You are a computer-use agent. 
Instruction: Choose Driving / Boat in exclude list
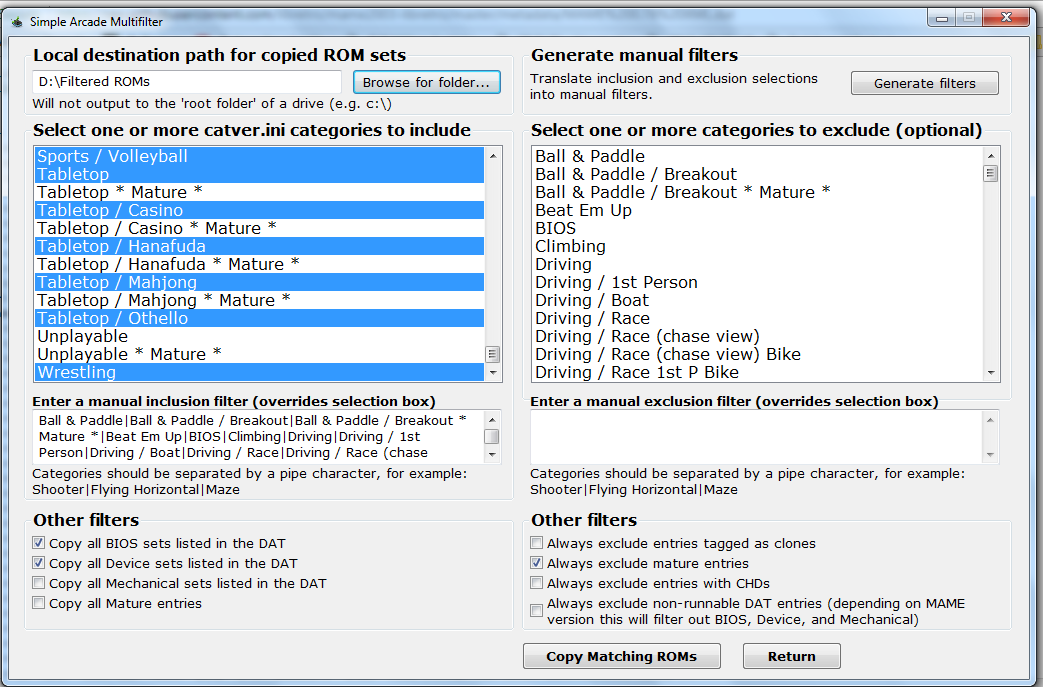click(758, 300)
